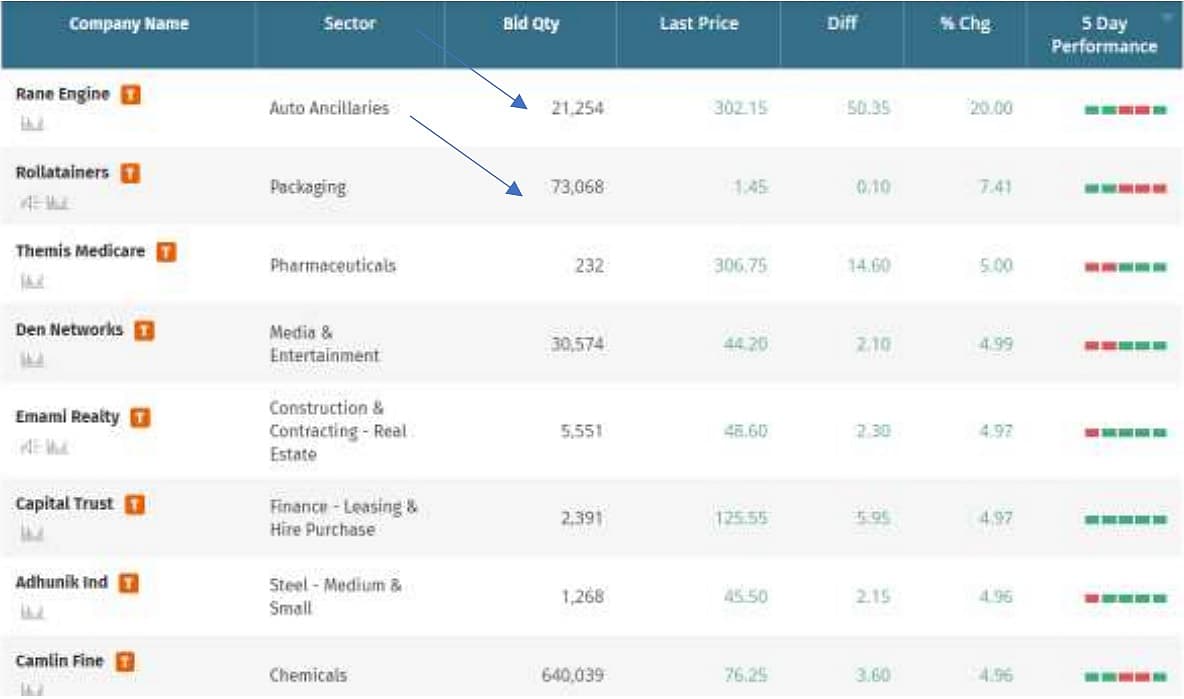Open the Emami Realty company link
Image resolution: width=1184 pixels, height=699 pixels.
(67, 417)
